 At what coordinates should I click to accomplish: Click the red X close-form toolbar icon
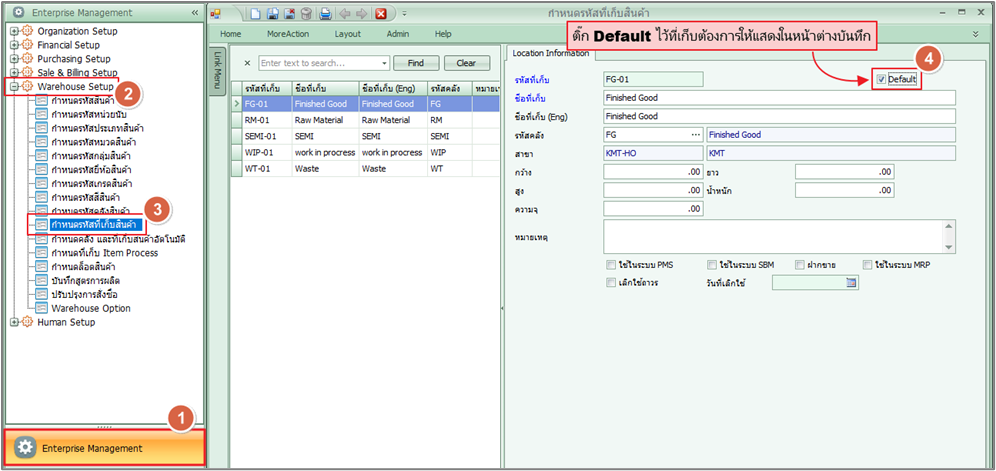click(381, 13)
